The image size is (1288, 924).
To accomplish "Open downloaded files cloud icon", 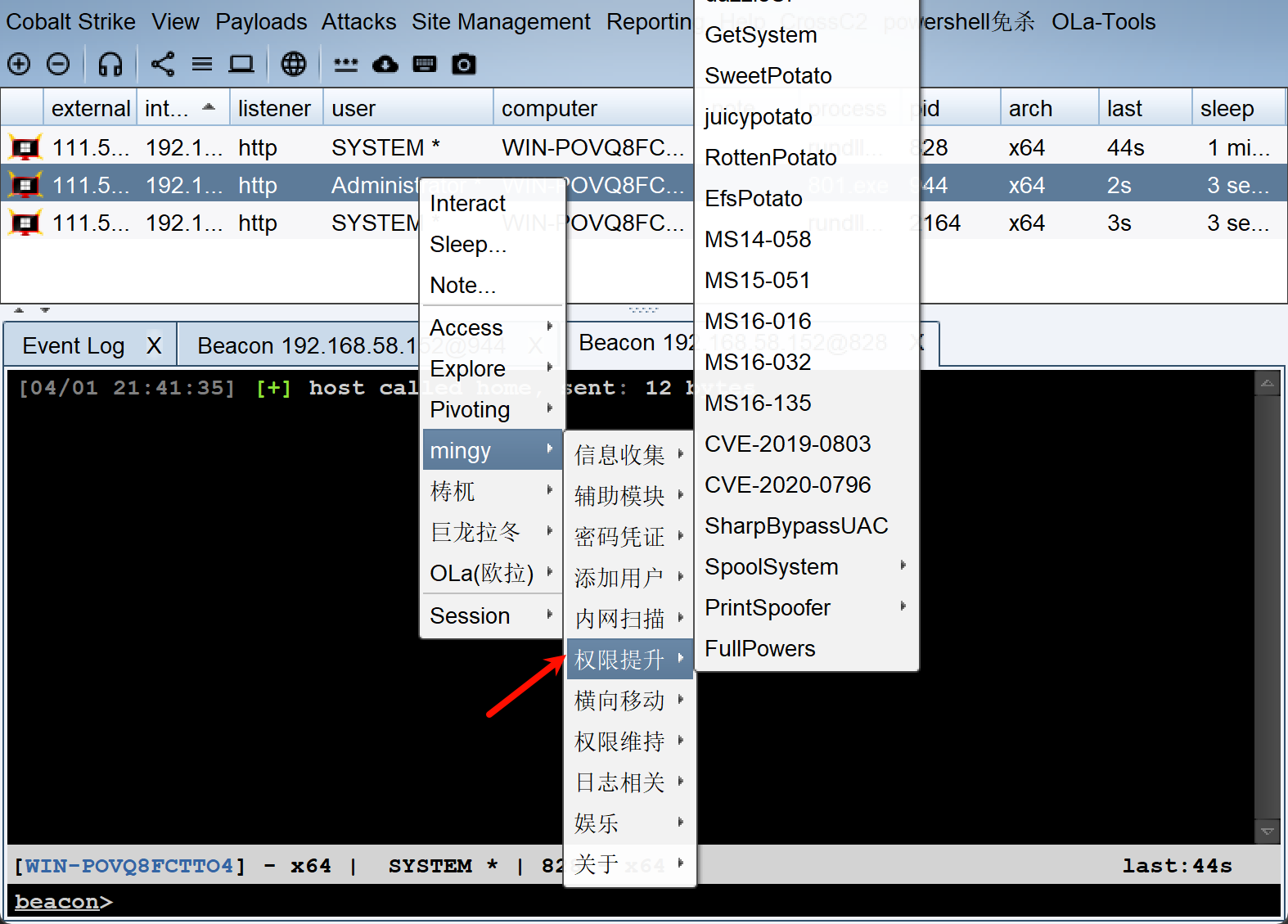I will (385, 64).
